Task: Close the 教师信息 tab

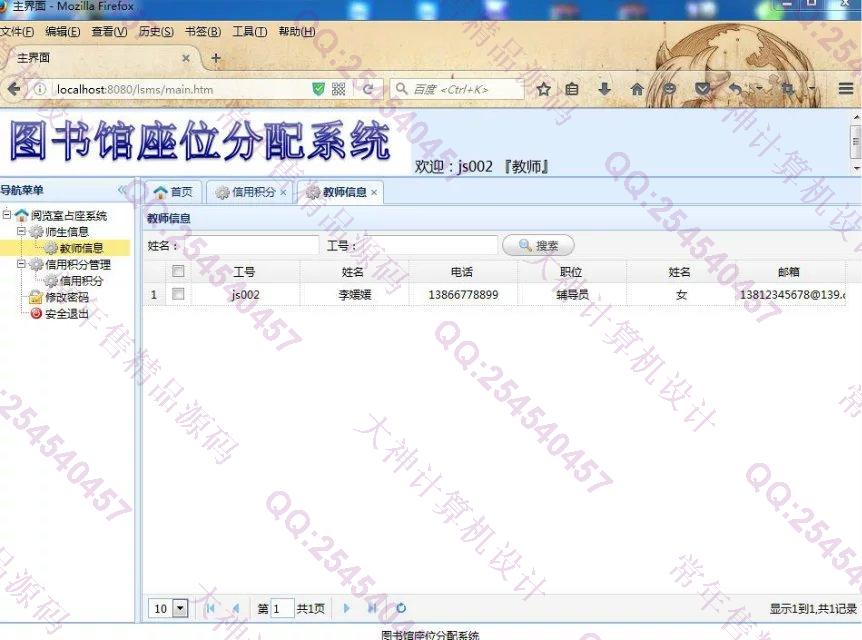Action: pyautogui.click(x=374, y=192)
